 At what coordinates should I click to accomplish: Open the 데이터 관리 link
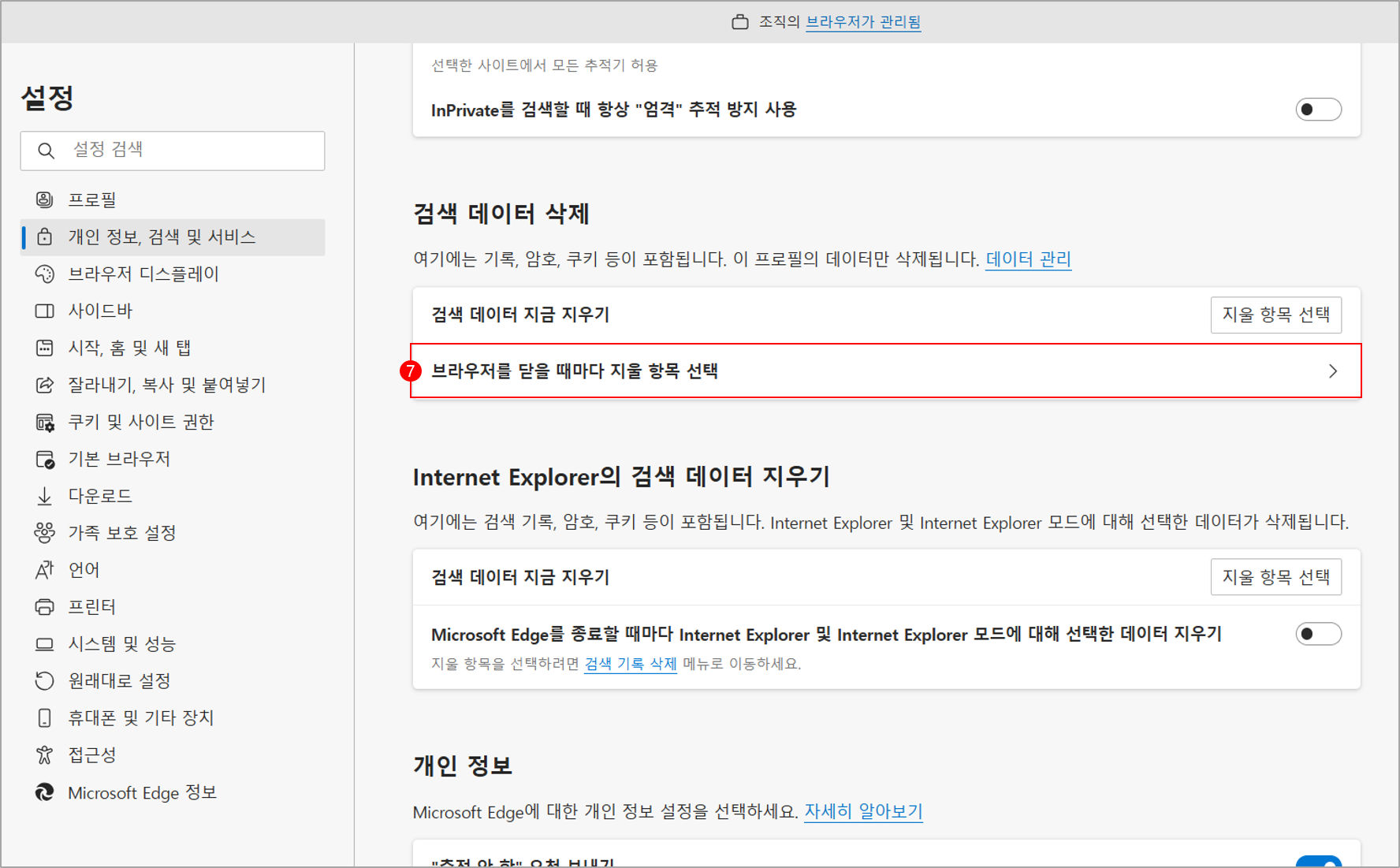point(1028,259)
